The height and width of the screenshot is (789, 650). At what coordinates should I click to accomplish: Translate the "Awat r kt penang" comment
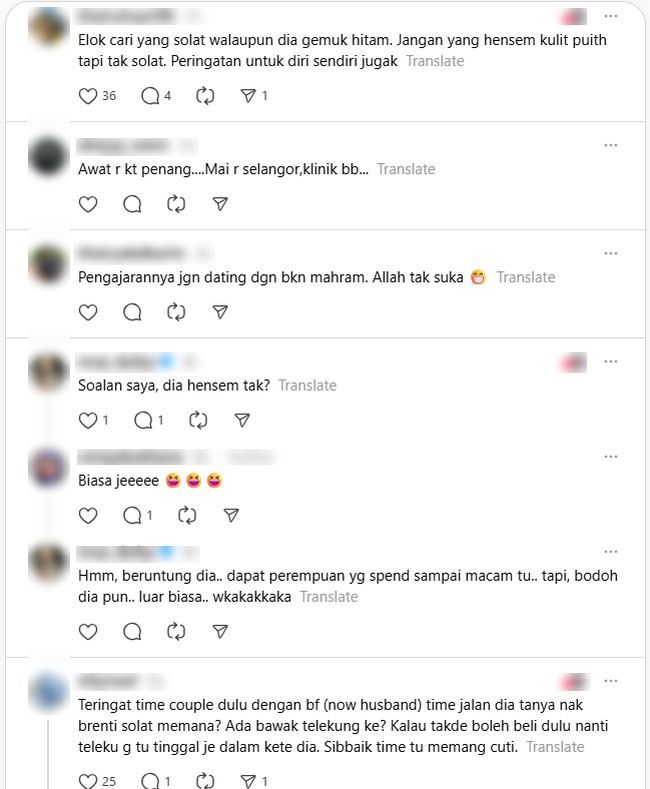pyautogui.click(x=406, y=169)
